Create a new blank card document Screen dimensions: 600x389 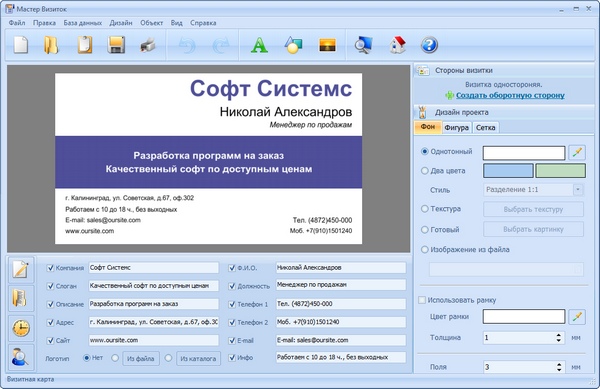coord(21,45)
